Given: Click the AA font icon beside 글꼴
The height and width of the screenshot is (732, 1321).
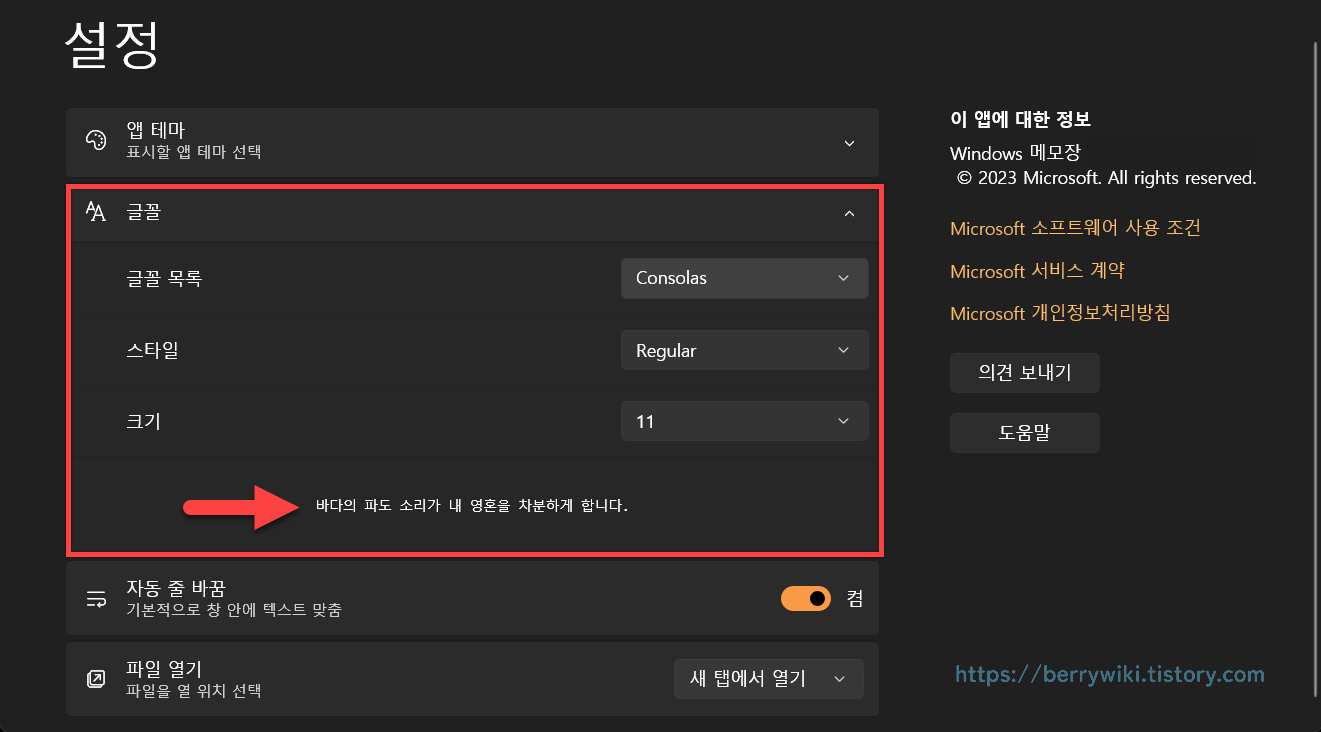Looking at the screenshot, I should 95,212.
